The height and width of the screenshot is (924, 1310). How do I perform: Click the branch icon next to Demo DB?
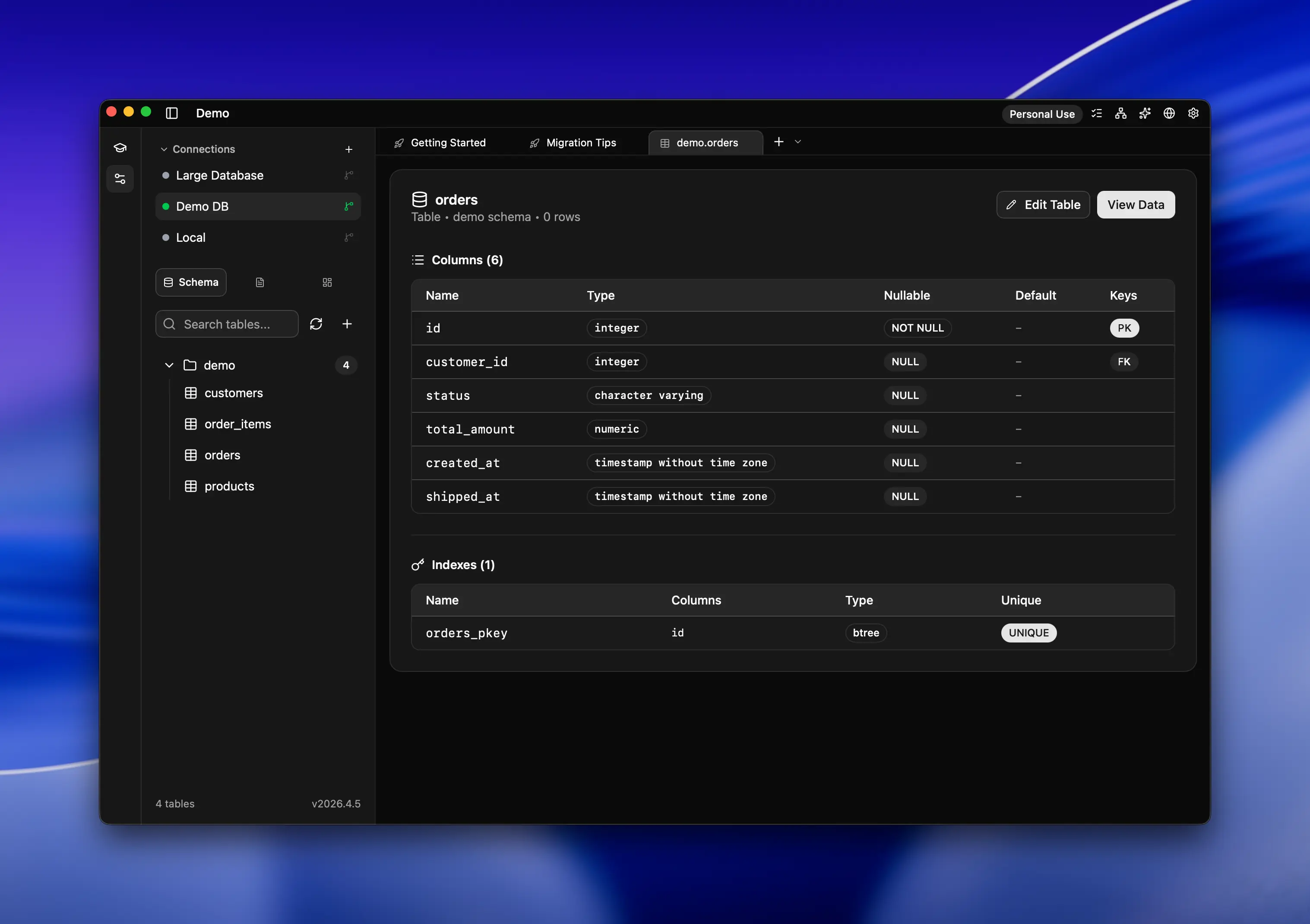click(348, 206)
